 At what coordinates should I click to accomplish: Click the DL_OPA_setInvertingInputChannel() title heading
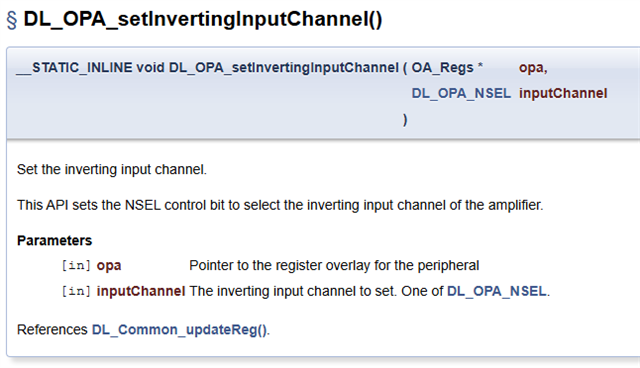(203, 19)
